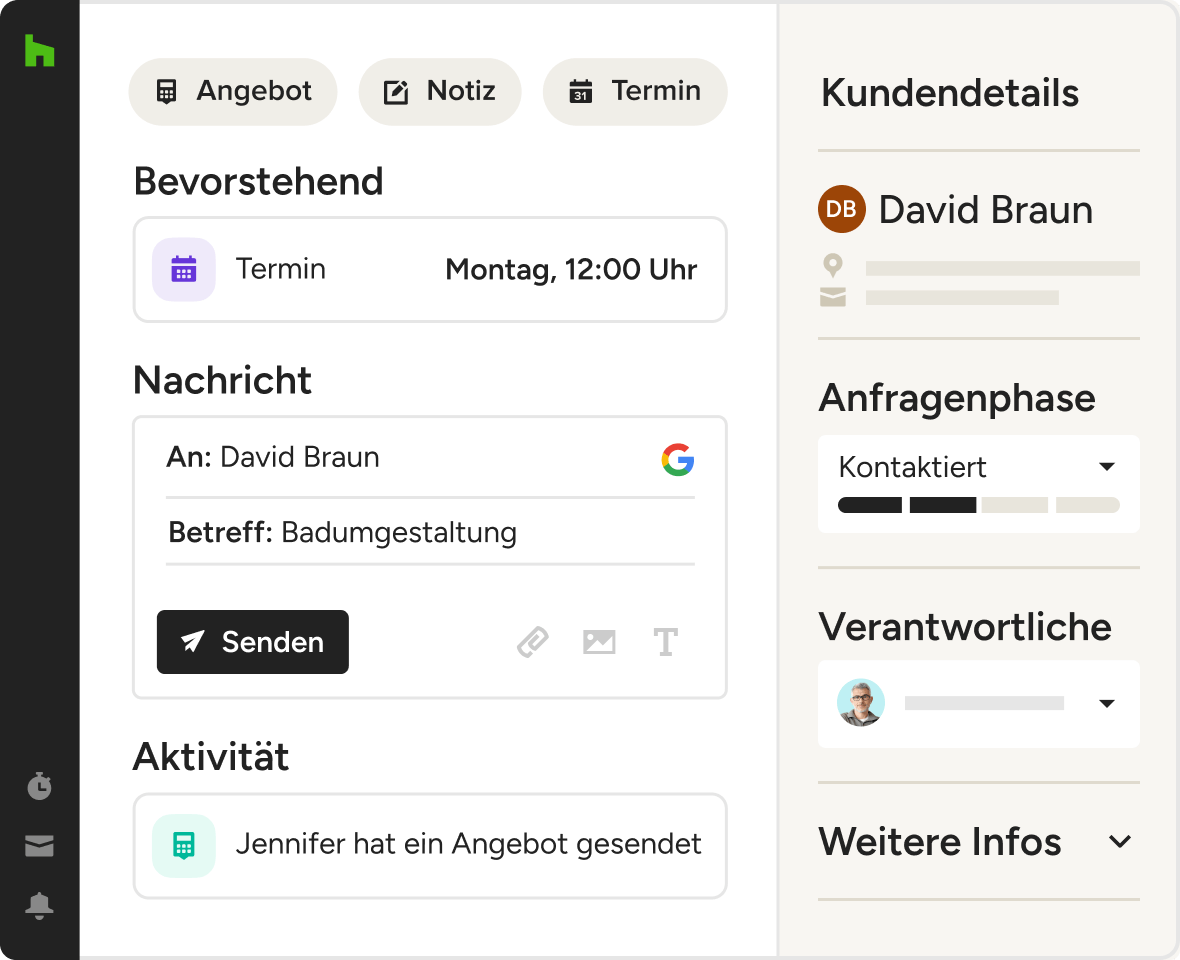Click the Houzz logo in sidebar
The height and width of the screenshot is (960, 1180).
click(x=39, y=50)
